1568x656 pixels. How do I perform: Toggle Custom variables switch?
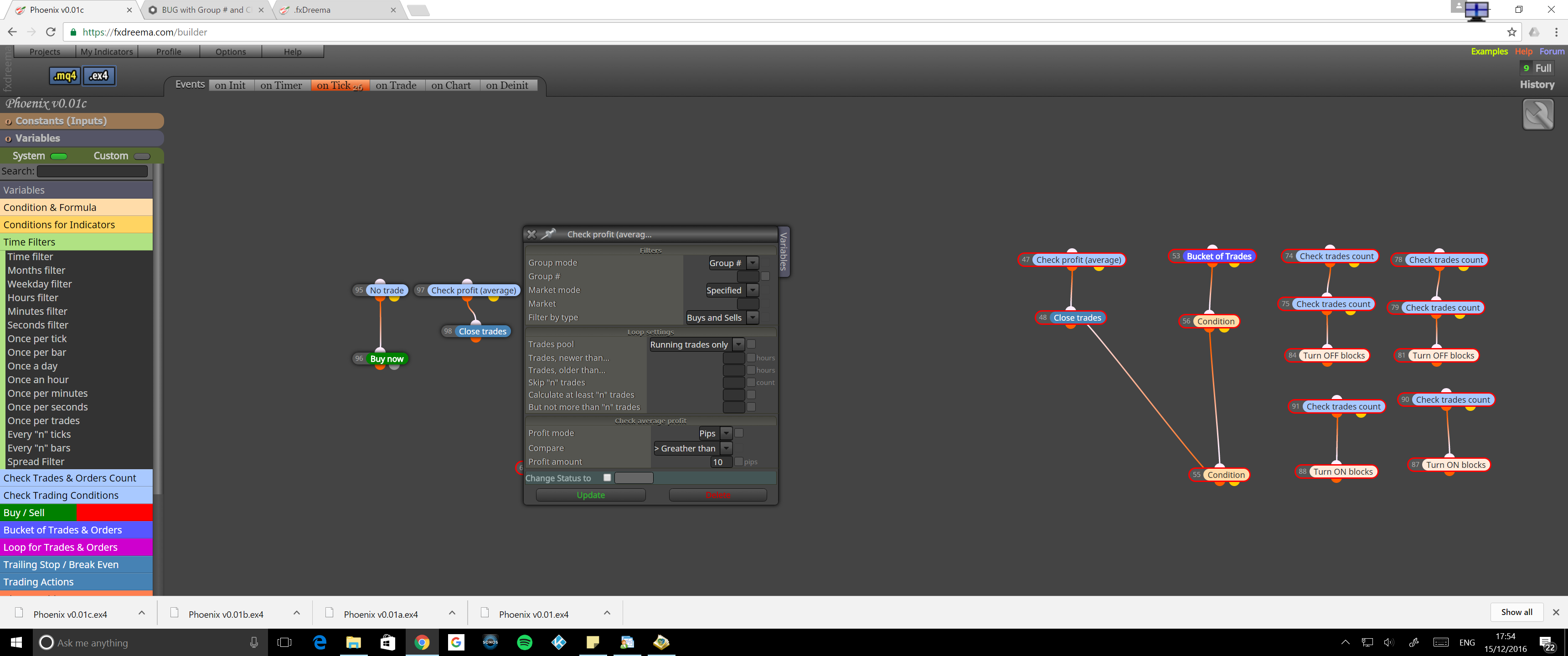coord(142,156)
